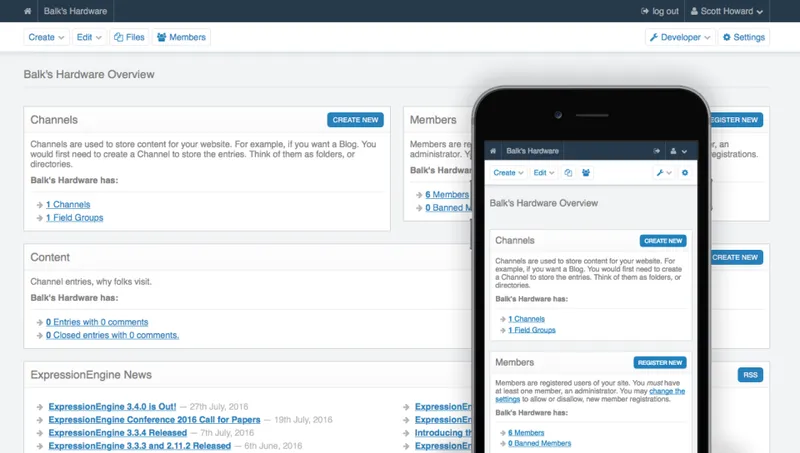Open Balk's Hardware site name in top bar

pyautogui.click(x=75, y=11)
